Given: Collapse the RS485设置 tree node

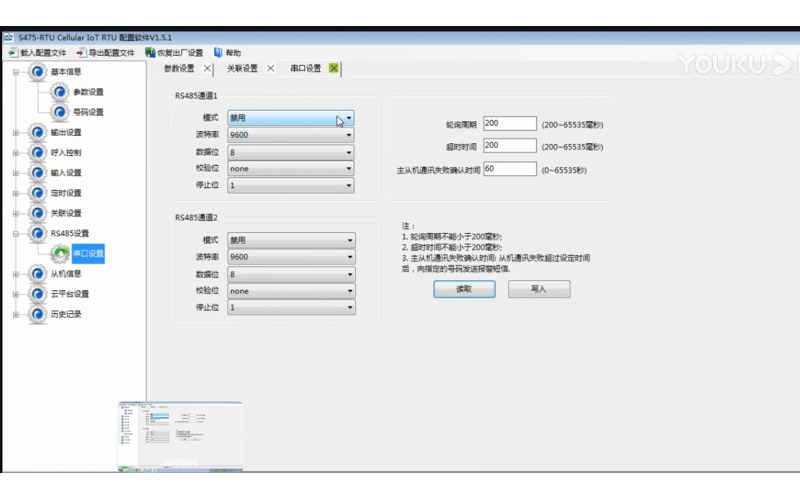Looking at the screenshot, I should click(x=16, y=234).
